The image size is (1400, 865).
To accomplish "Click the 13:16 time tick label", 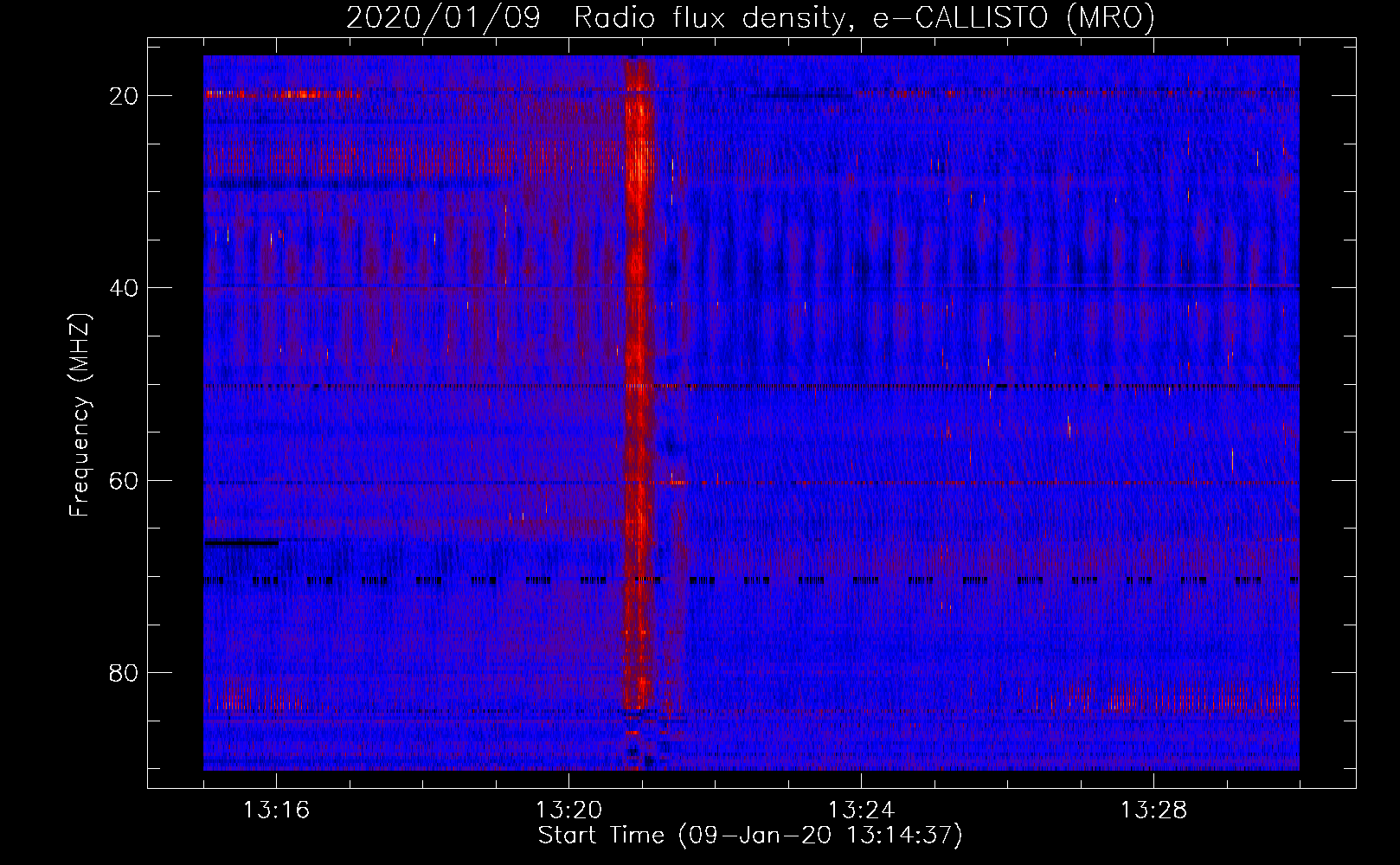I will (276, 811).
